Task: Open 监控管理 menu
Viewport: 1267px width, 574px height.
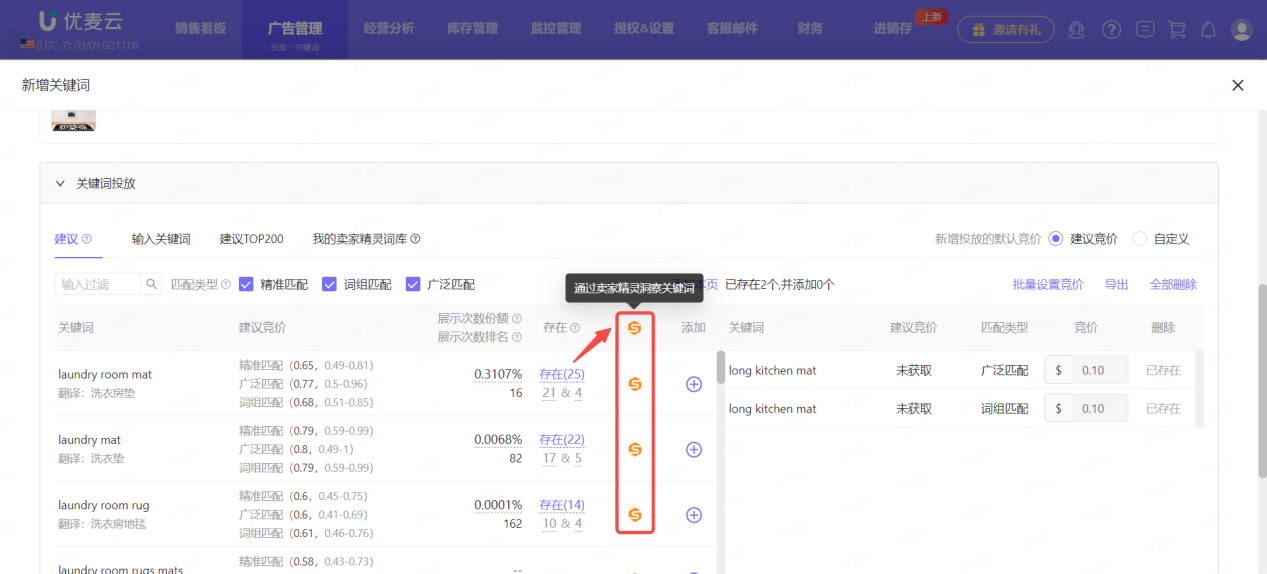Action: pyautogui.click(x=556, y=28)
